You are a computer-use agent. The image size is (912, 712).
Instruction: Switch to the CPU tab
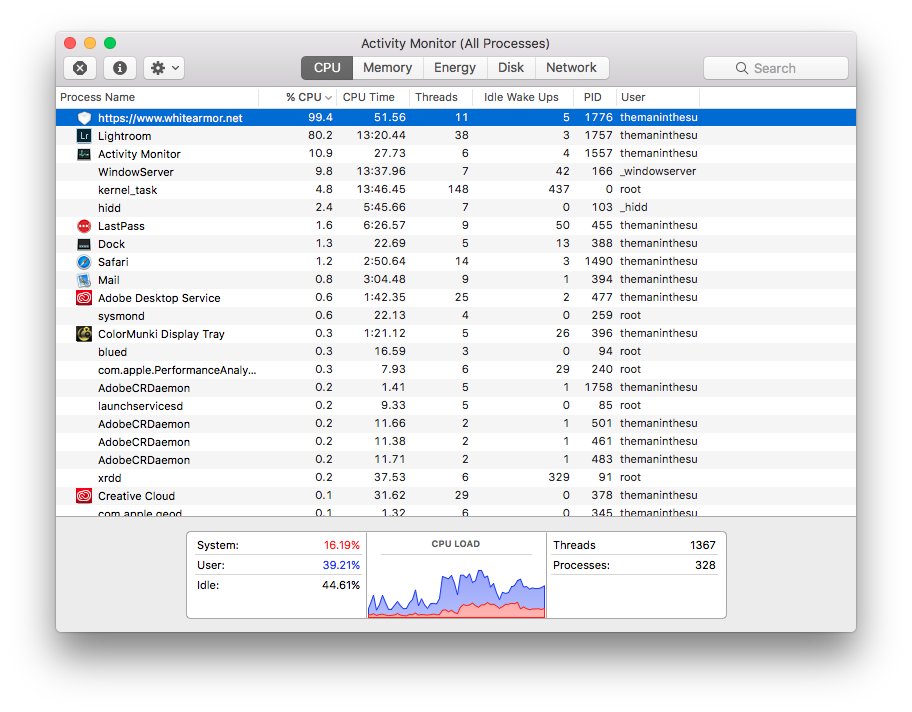click(327, 68)
